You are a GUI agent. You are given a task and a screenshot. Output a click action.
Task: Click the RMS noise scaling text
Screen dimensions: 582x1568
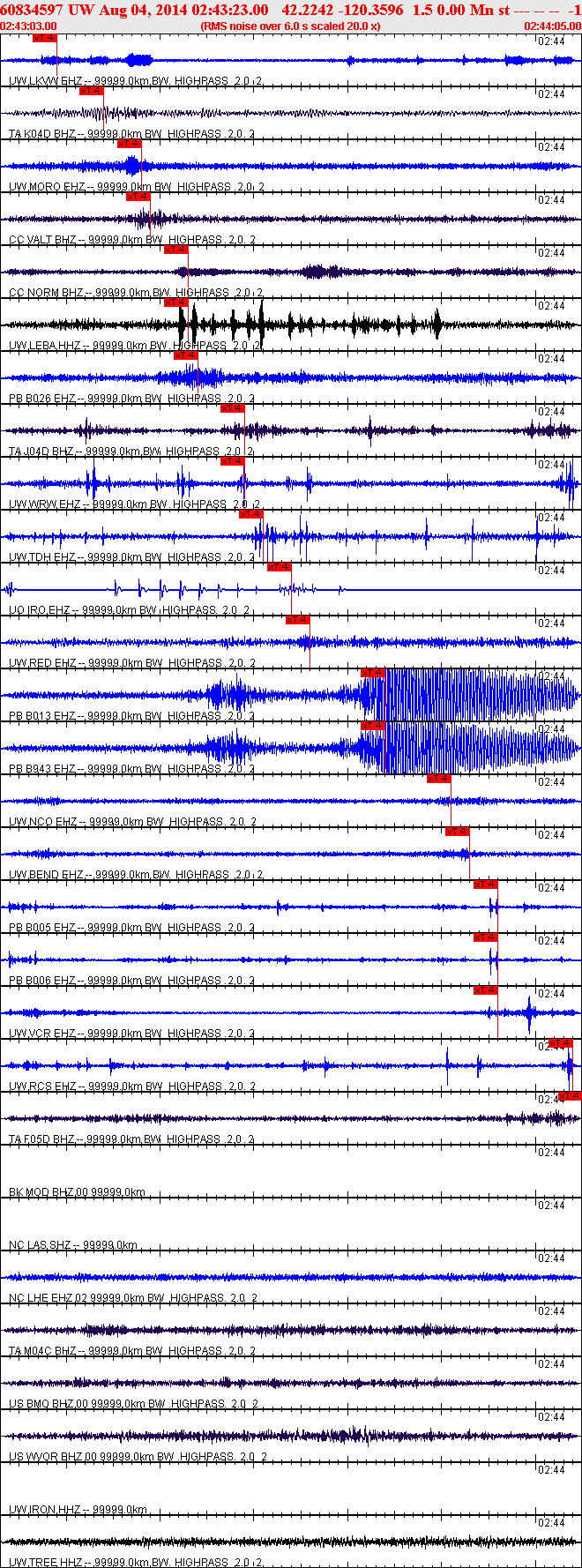point(290,26)
